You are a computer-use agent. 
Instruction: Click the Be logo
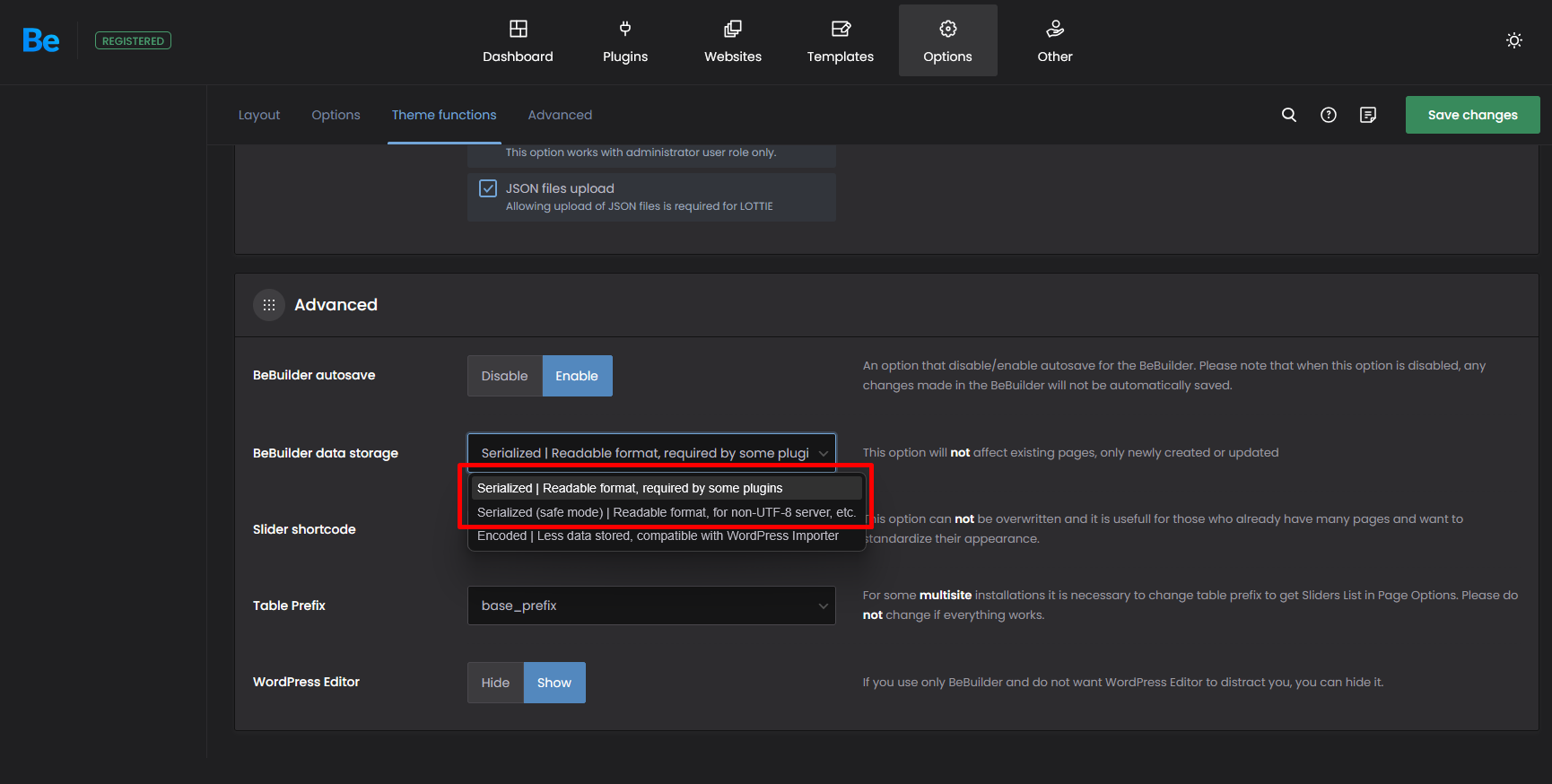pyautogui.click(x=41, y=40)
